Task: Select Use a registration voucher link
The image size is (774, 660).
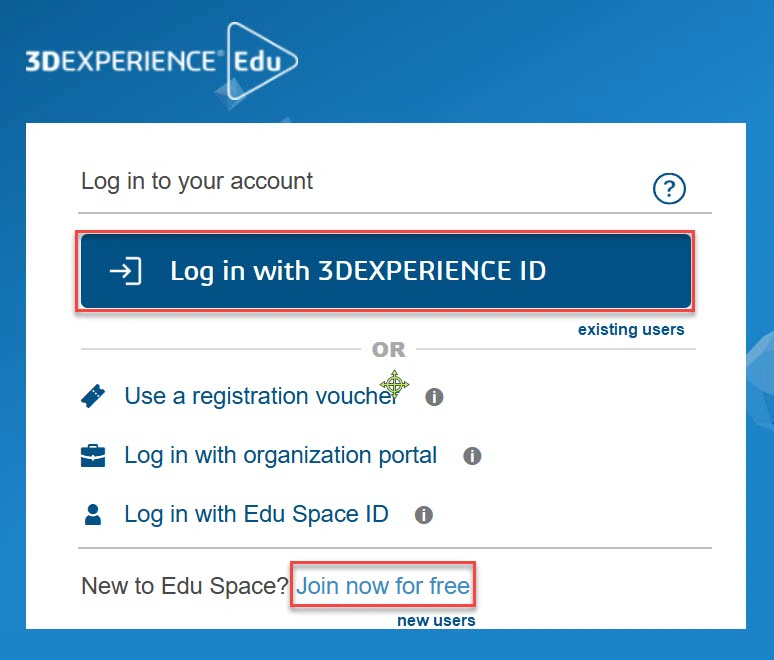Action: pyautogui.click(x=260, y=396)
